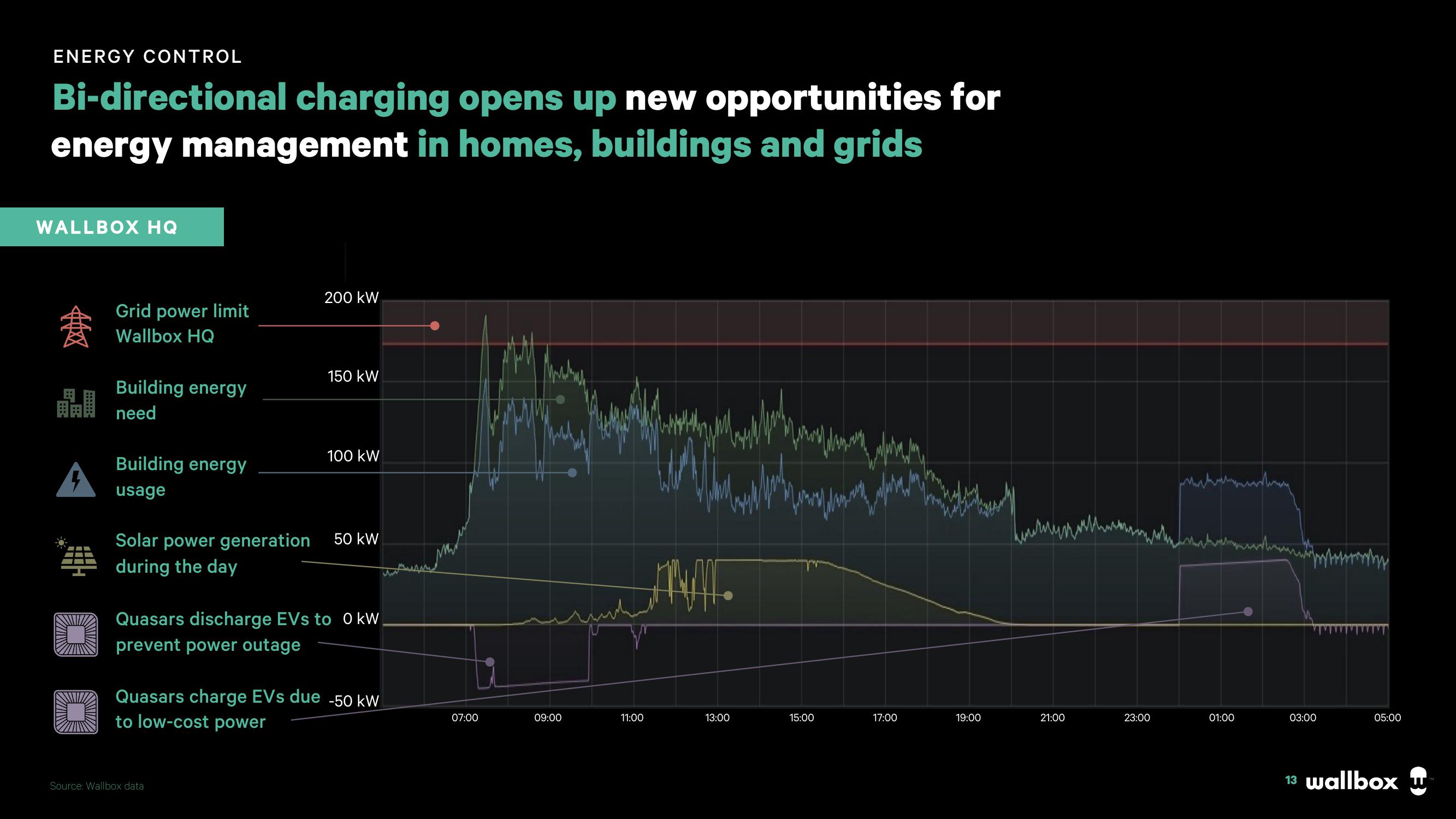Viewport: 1456px width, 819px height.
Task: Click the 19:00 time axis label
Action: pyautogui.click(x=968, y=718)
